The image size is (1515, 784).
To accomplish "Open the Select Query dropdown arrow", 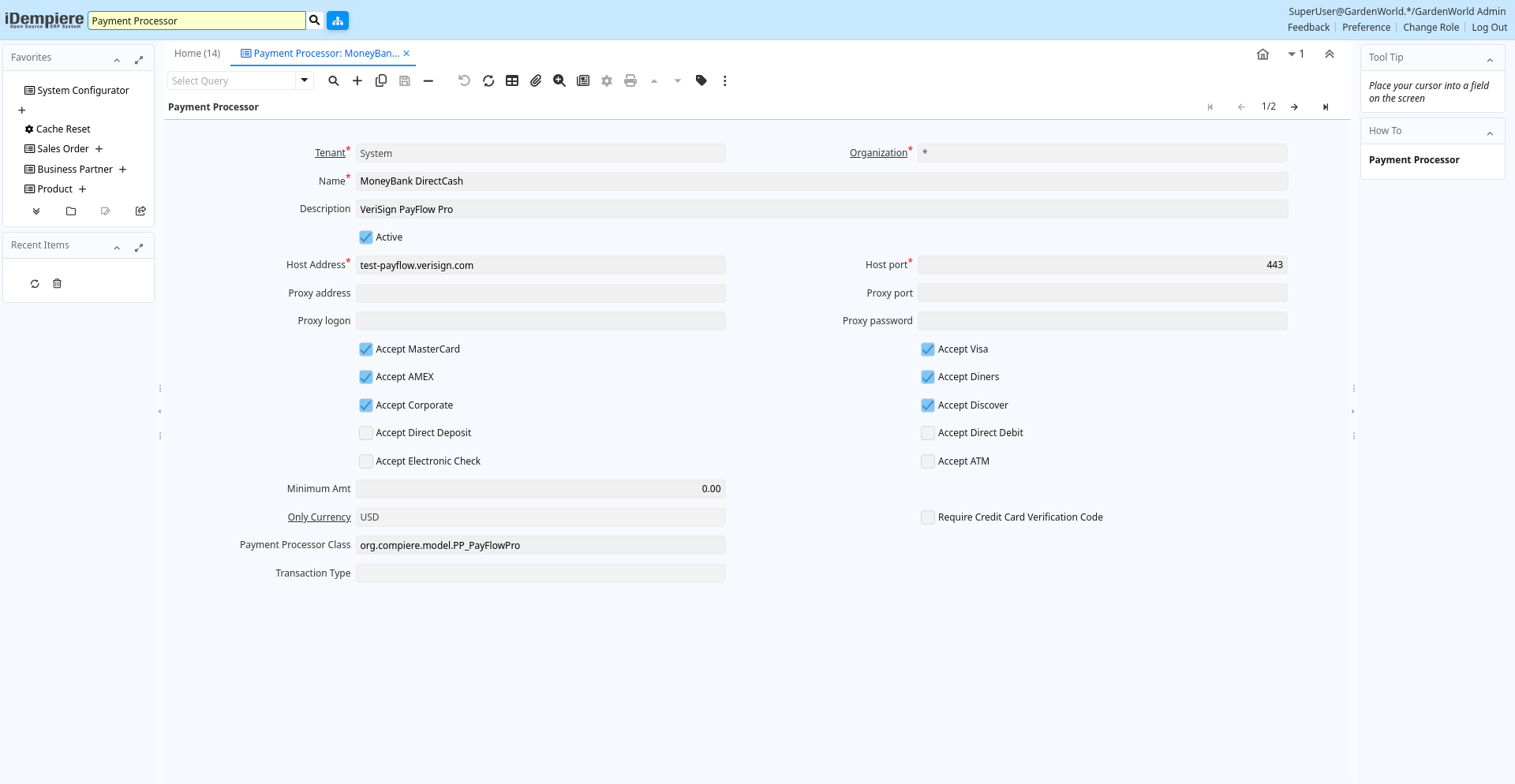I will coord(304,80).
